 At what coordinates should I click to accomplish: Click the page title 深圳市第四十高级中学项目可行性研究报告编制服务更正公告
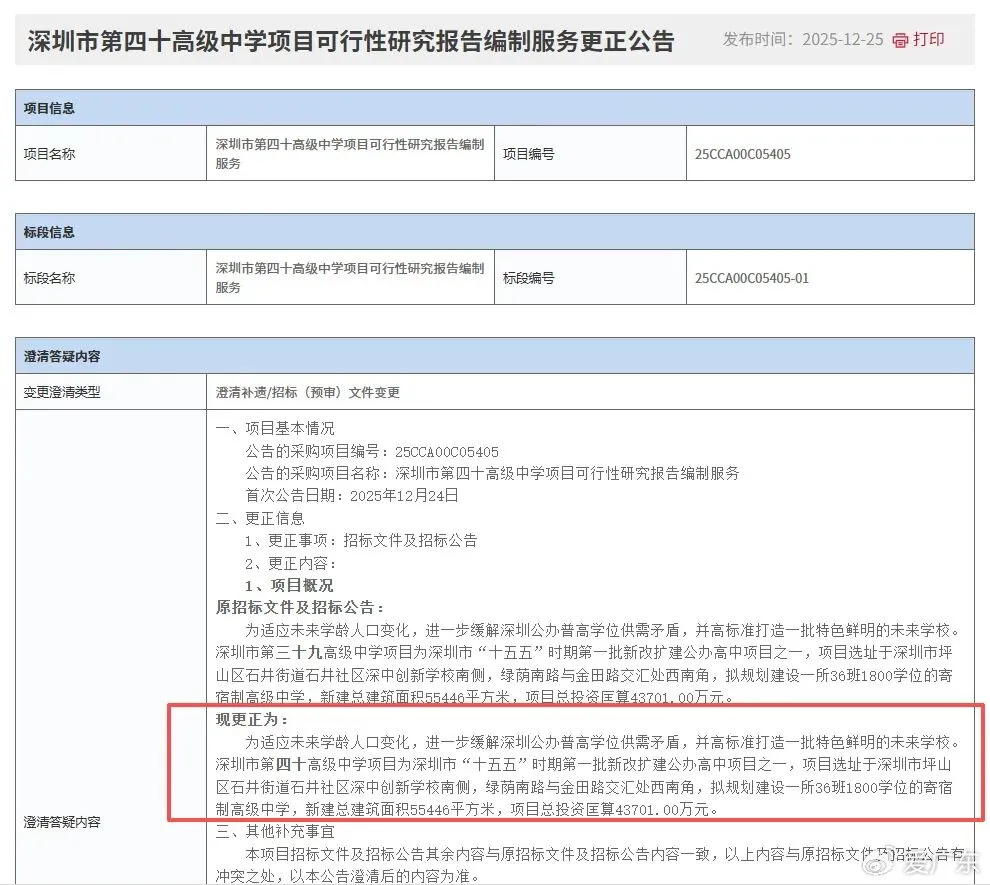(351, 42)
